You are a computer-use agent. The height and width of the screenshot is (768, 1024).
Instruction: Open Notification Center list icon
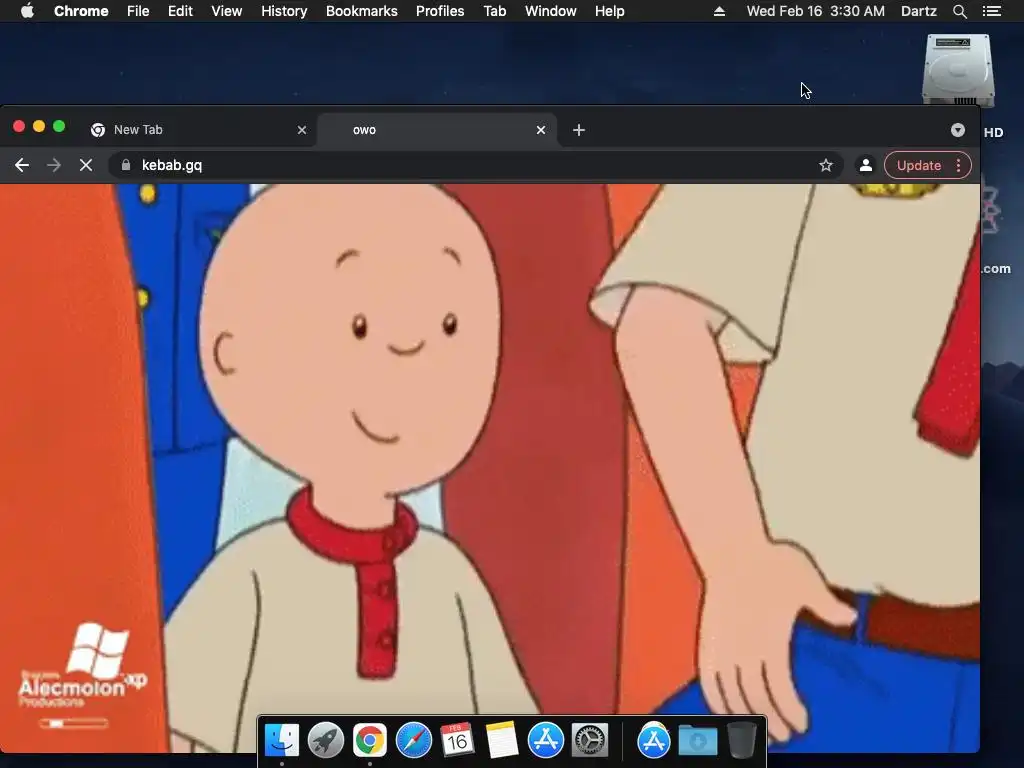tap(992, 11)
